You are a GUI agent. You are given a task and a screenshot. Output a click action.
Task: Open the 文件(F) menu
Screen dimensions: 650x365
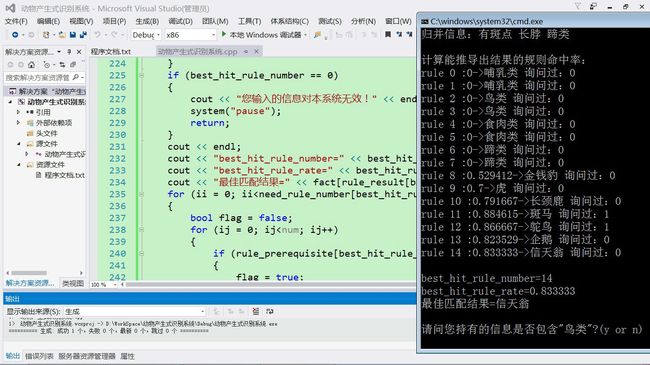point(16,21)
